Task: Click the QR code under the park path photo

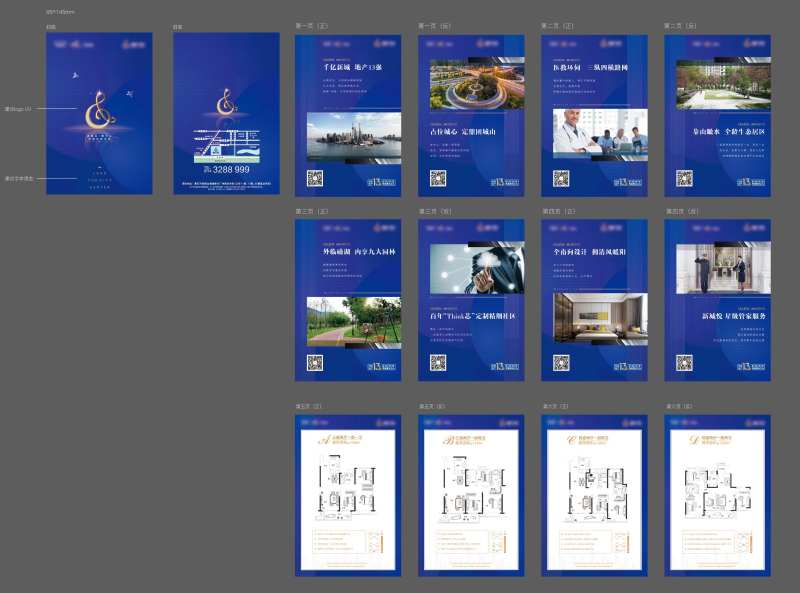Action: tap(314, 362)
